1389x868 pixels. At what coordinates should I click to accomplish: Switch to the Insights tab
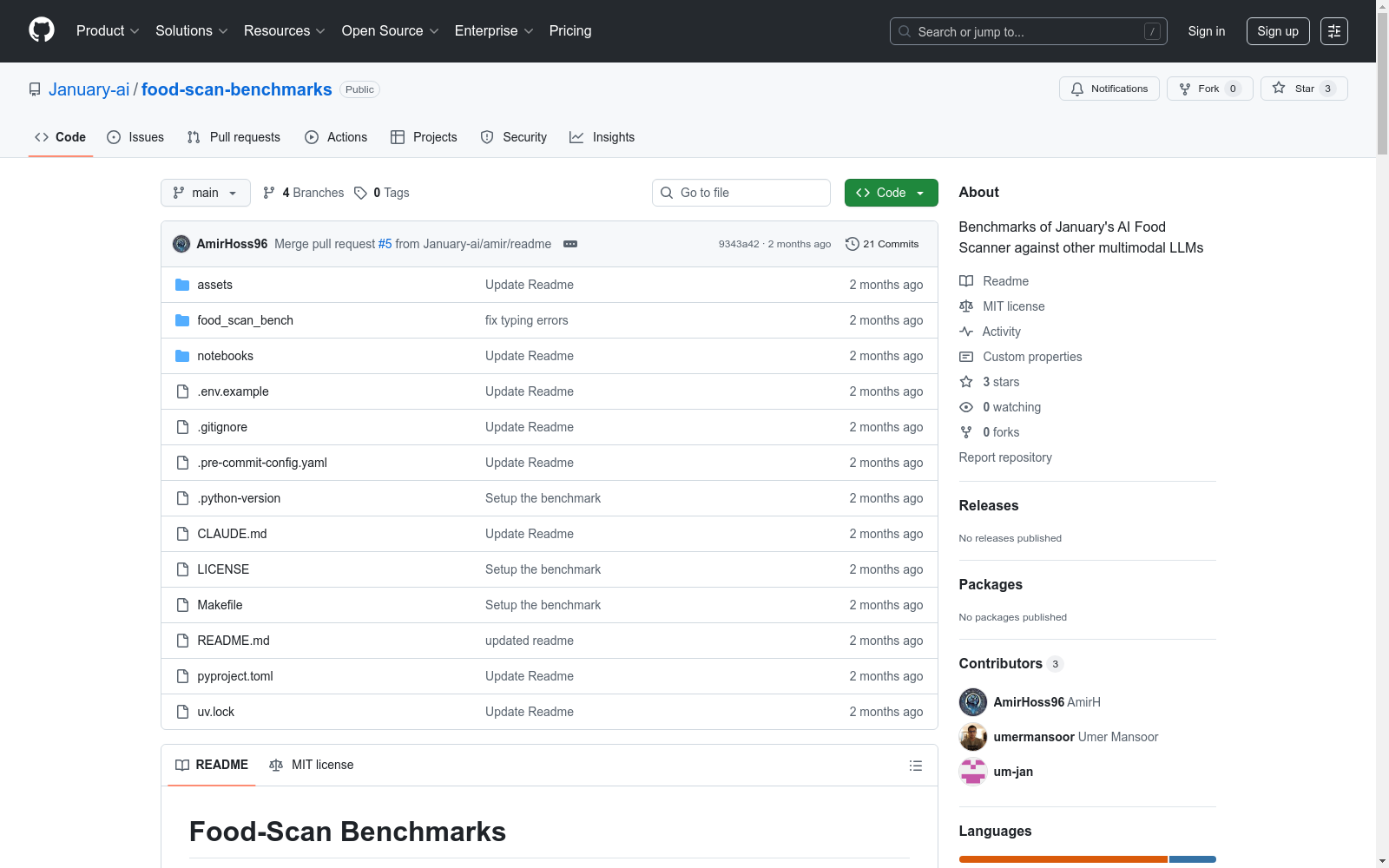coord(602,137)
